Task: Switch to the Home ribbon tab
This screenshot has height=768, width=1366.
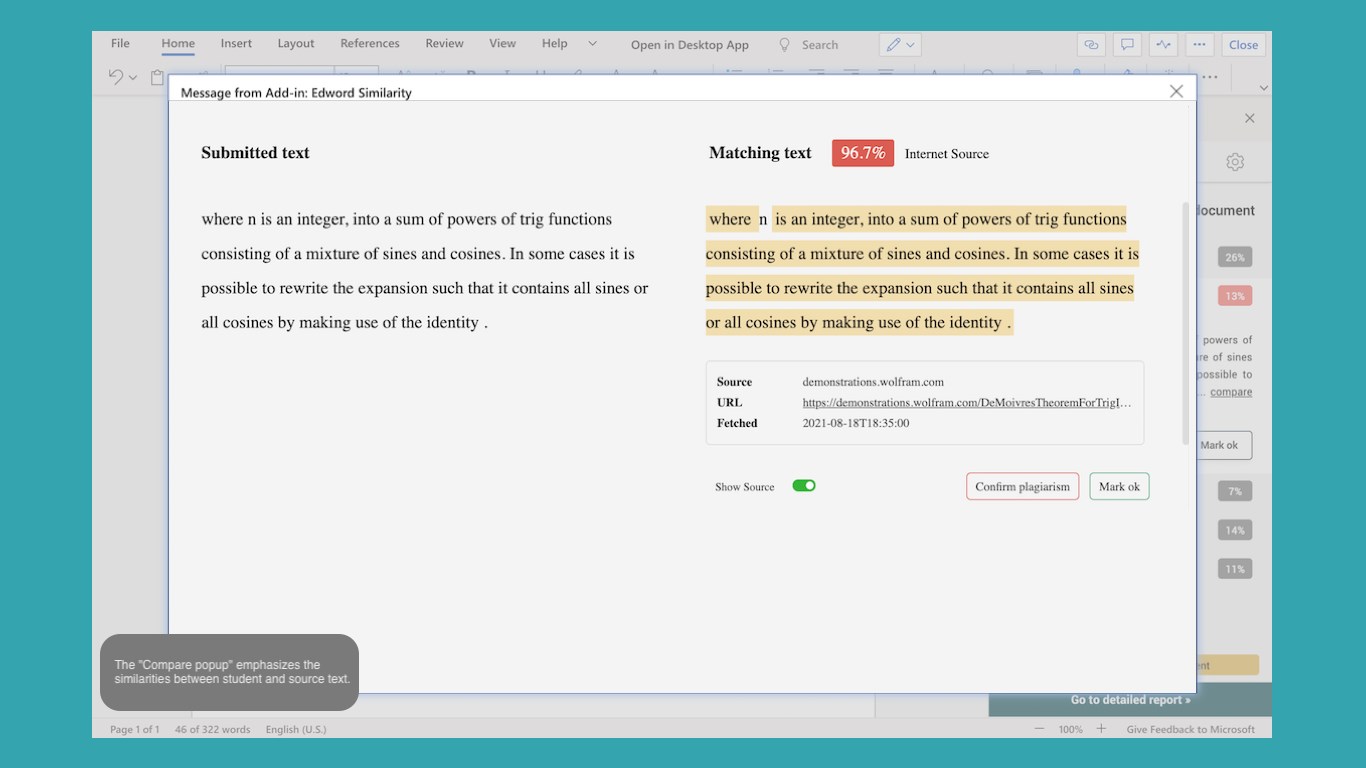Action: tap(178, 44)
